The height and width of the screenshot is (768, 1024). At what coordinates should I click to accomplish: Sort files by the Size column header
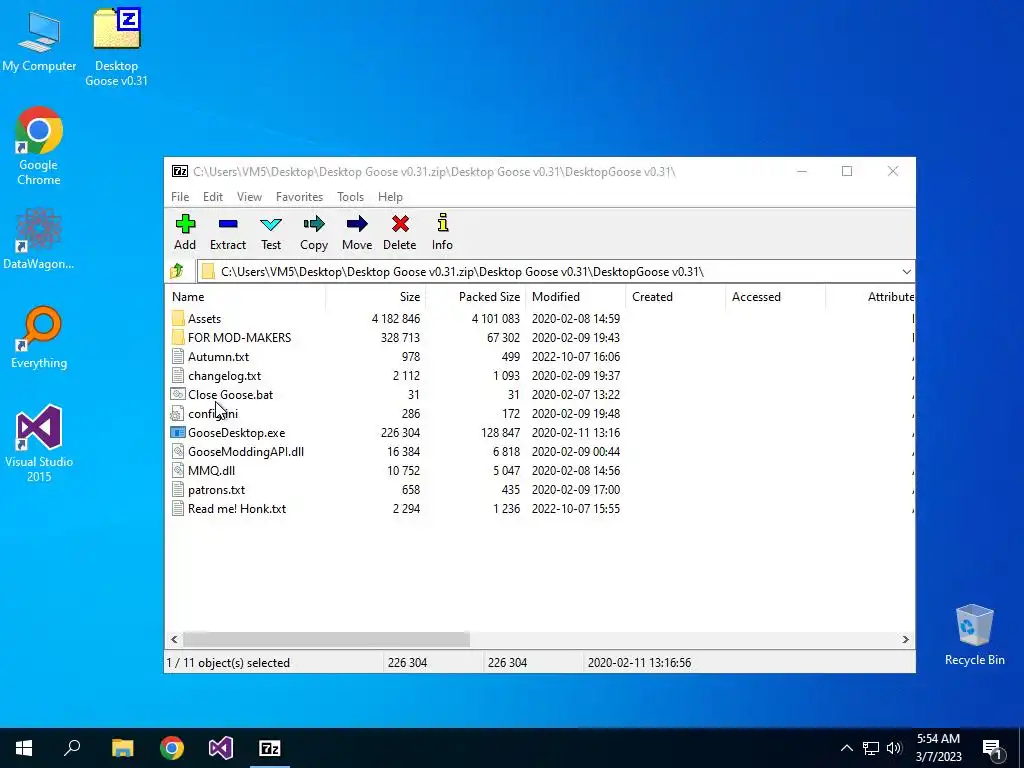click(376, 296)
